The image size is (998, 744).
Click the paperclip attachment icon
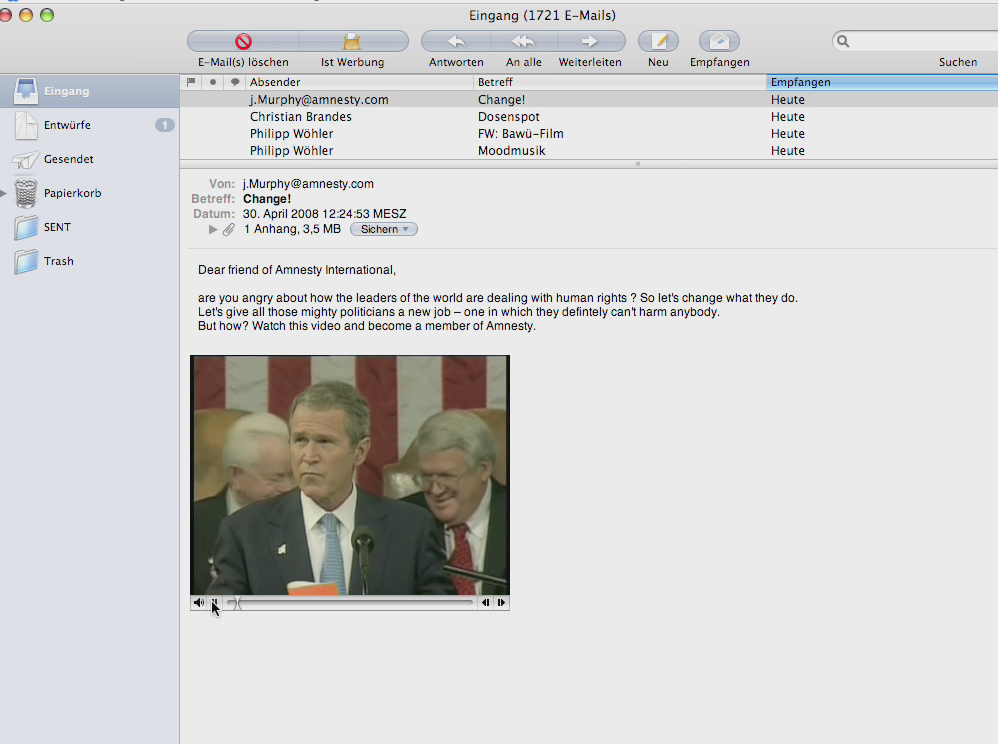(x=229, y=230)
